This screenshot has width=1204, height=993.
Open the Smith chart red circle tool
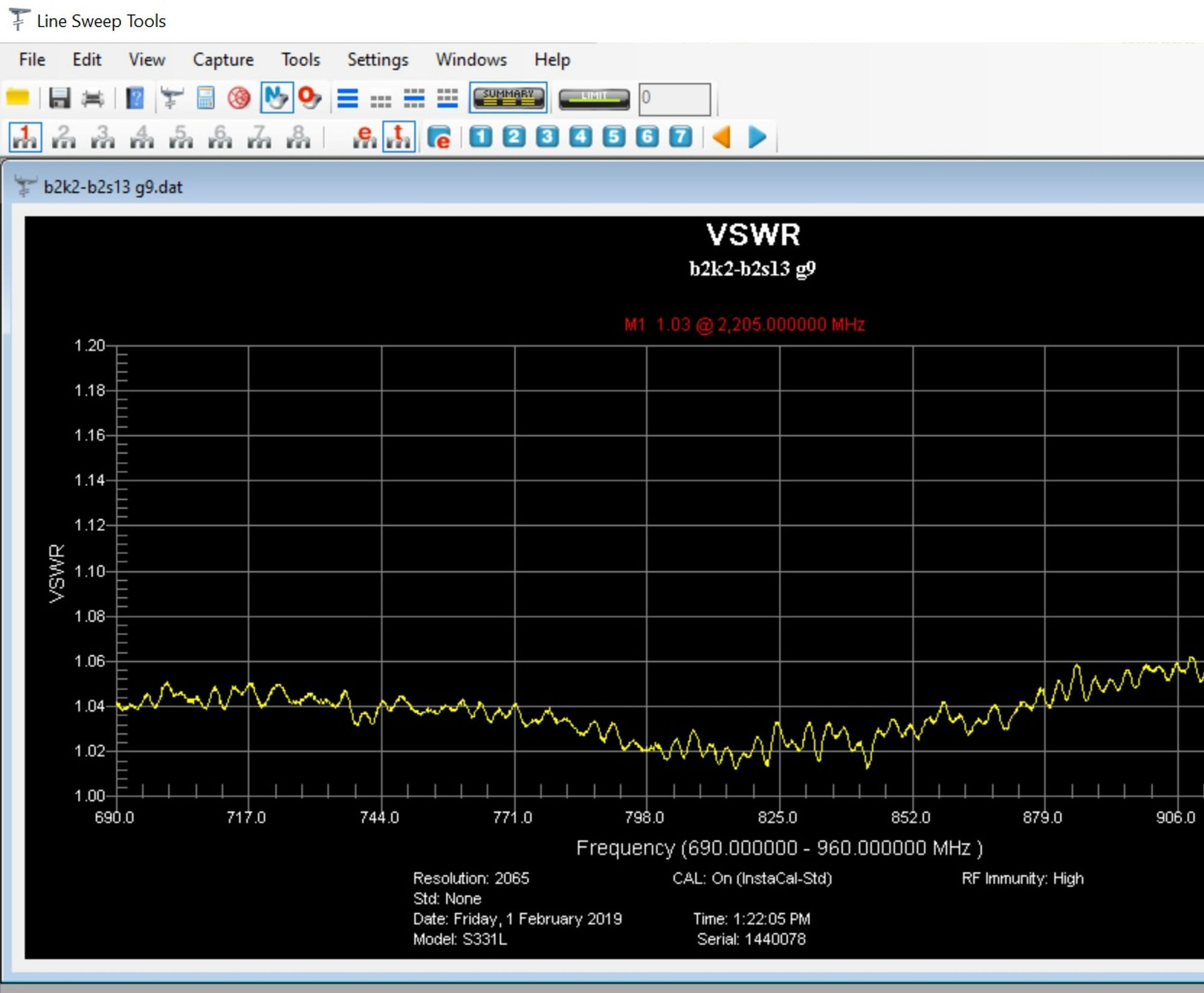(x=239, y=98)
